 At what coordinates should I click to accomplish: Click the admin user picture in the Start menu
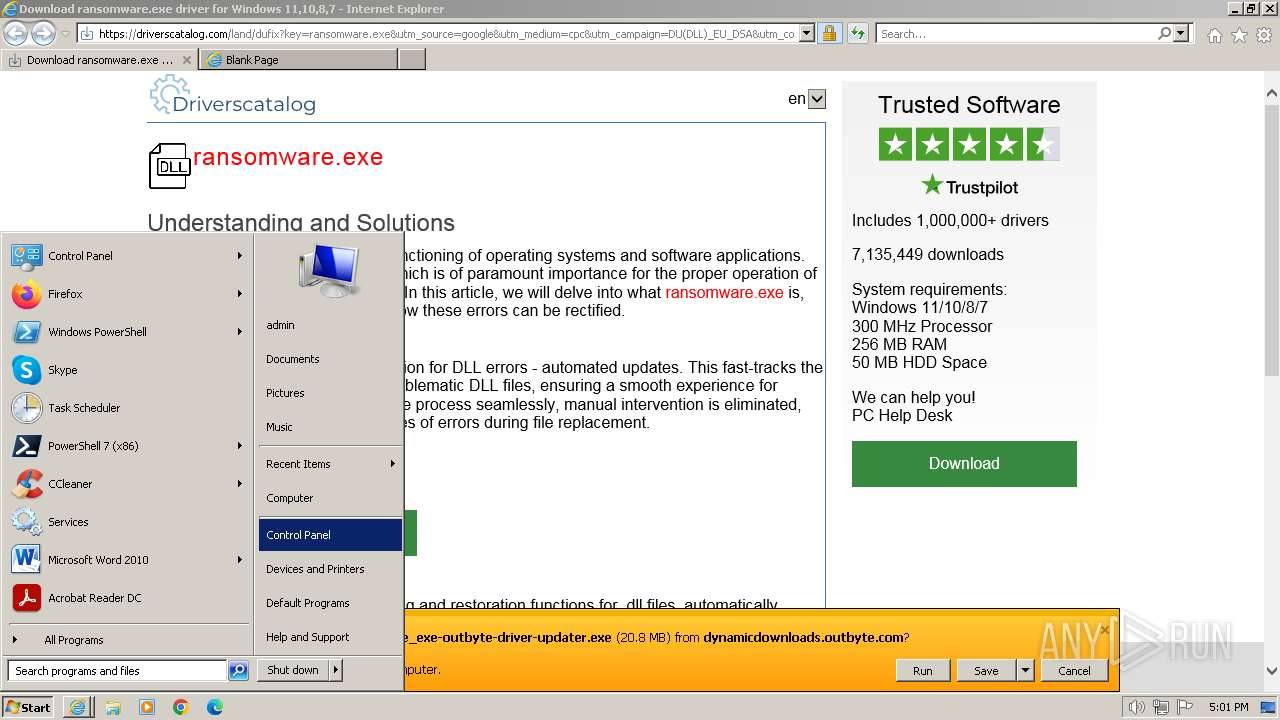coord(329,270)
